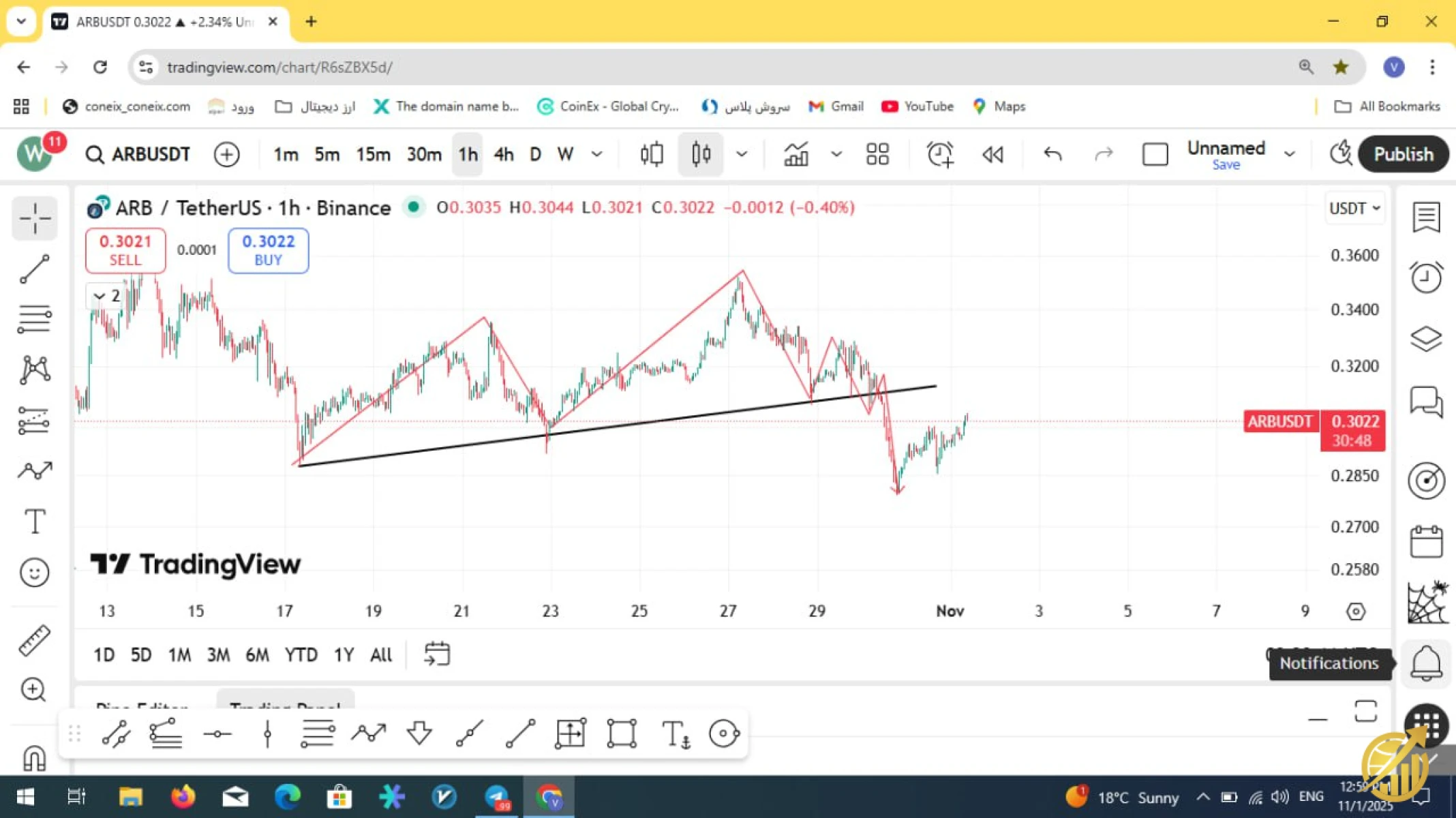Open the emoji icons tool

[35, 573]
